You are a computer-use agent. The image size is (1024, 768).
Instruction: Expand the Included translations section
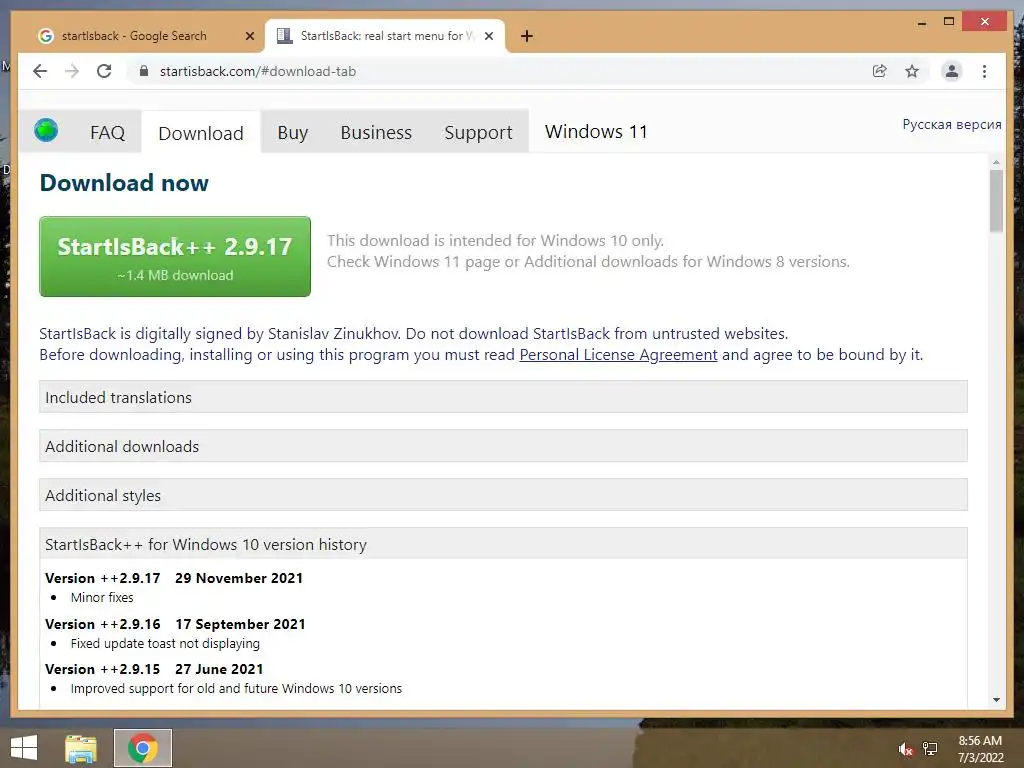coord(504,397)
